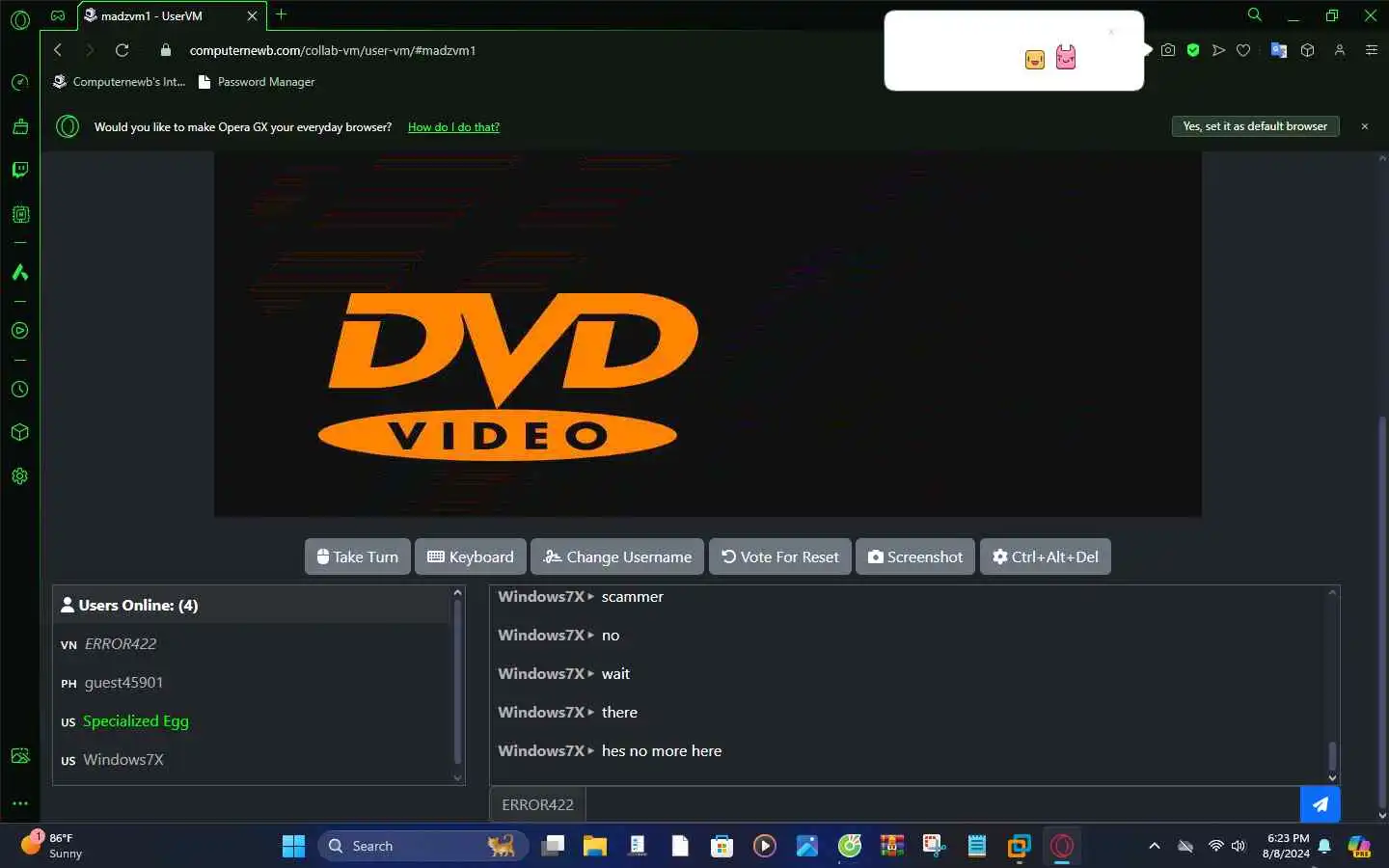Open History clock icon in sidebar
The height and width of the screenshot is (868, 1389).
(20, 390)
